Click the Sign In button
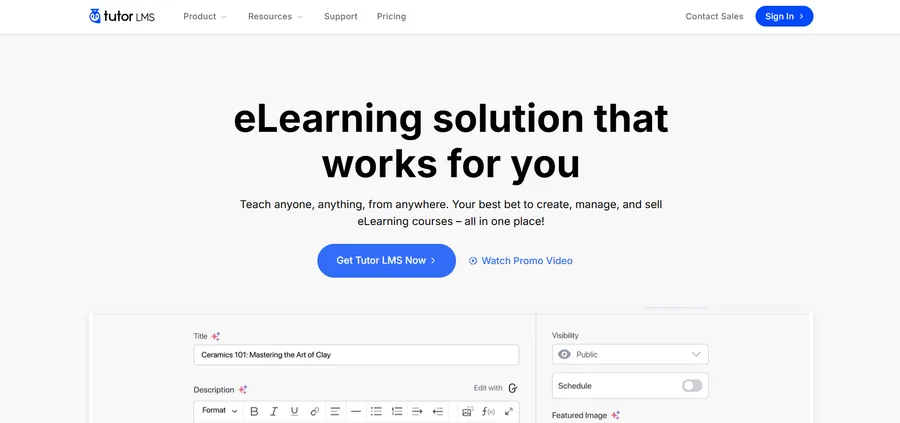900x423 pixels. (x=784, y=16)
